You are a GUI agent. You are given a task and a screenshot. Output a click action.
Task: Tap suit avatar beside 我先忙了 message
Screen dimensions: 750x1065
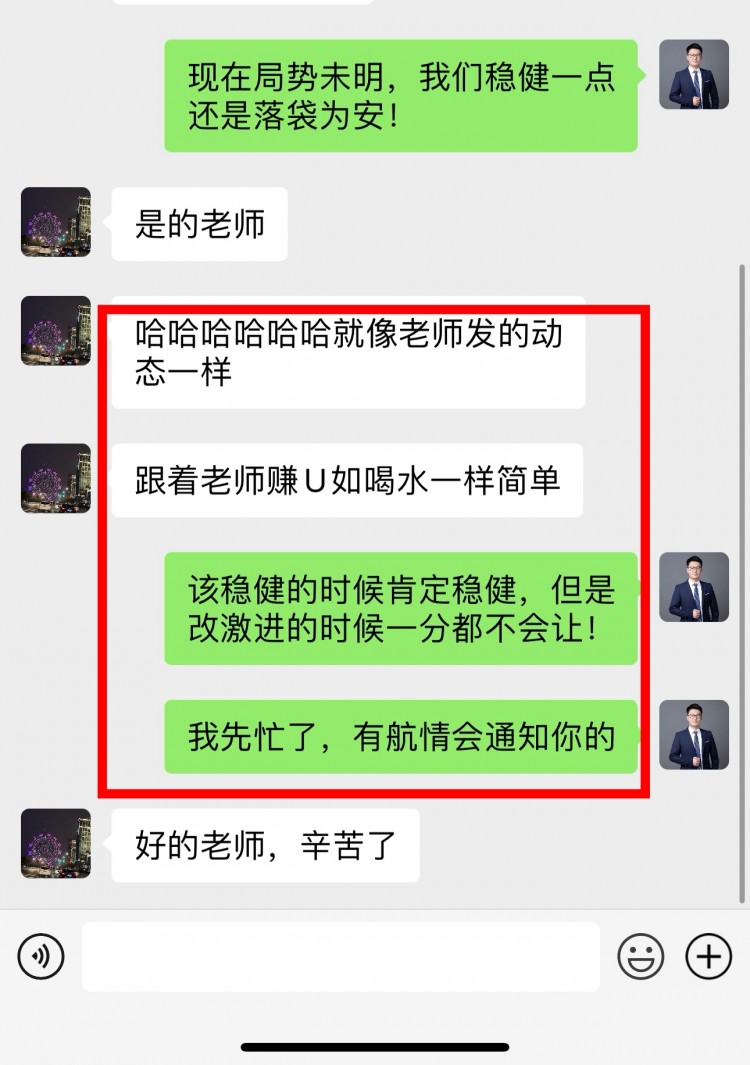click(x=694, y=735)
